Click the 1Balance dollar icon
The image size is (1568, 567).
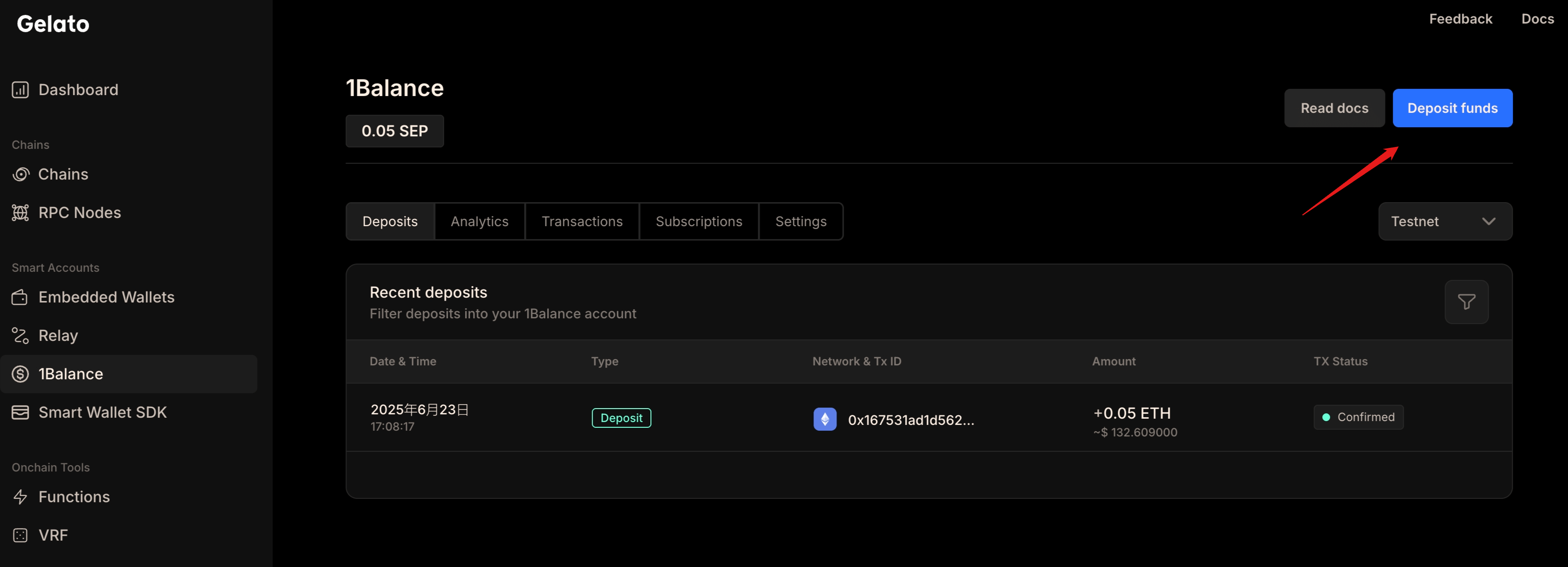pos(20,374)
